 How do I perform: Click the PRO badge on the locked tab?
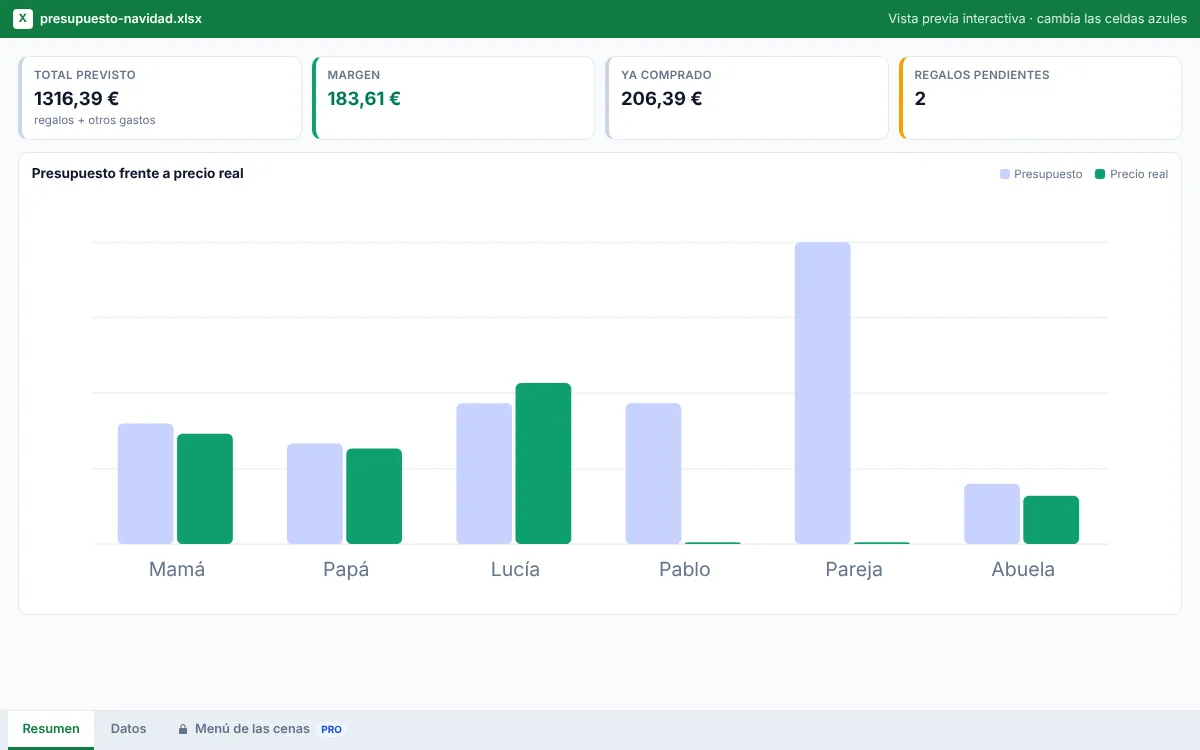point(331,730)
